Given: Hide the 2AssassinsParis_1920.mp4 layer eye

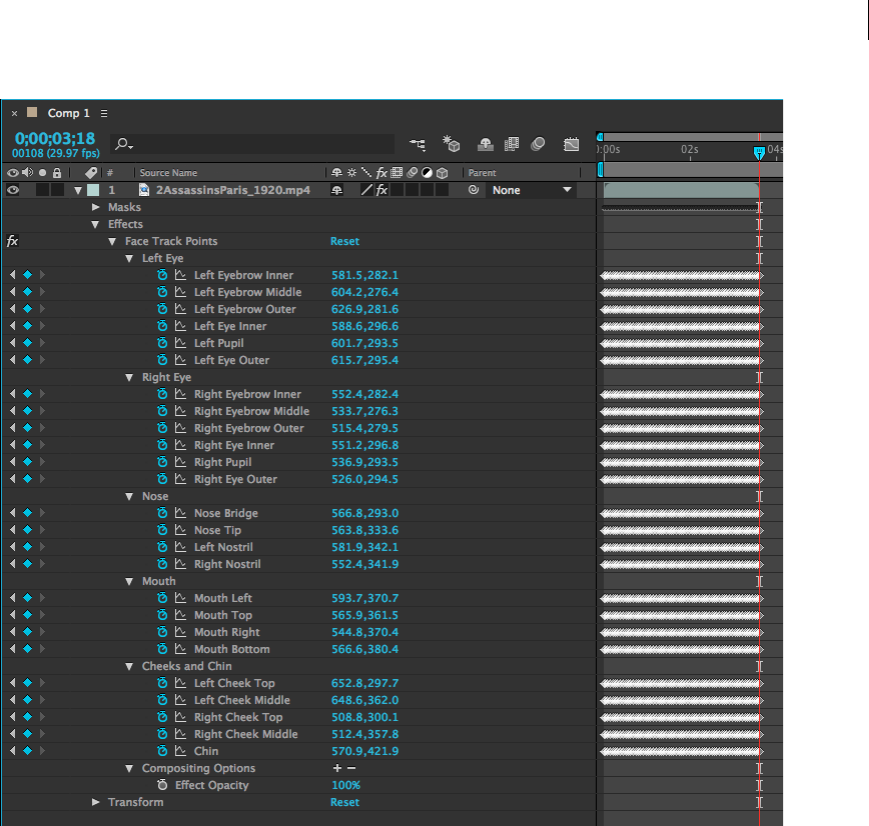Looking at the screenshot, I should point(13,190).
